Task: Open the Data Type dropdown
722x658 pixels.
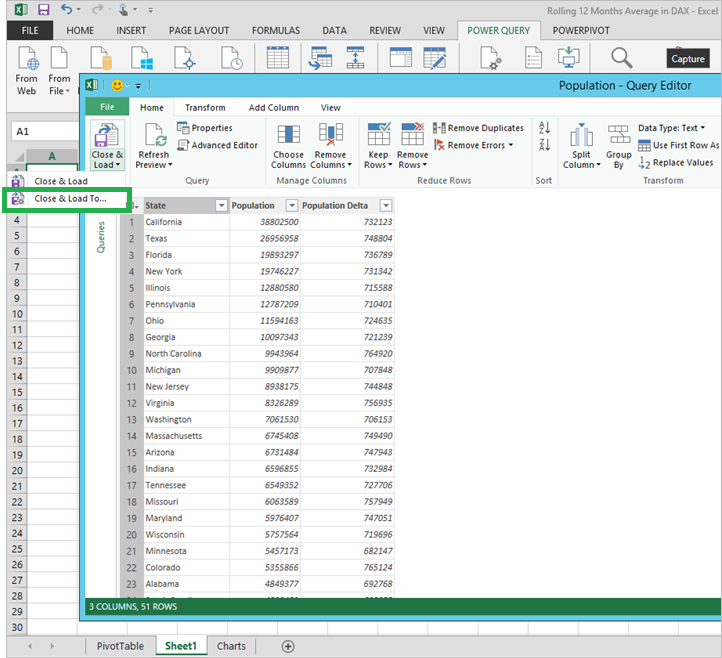Action: click(x=671, y=128)
